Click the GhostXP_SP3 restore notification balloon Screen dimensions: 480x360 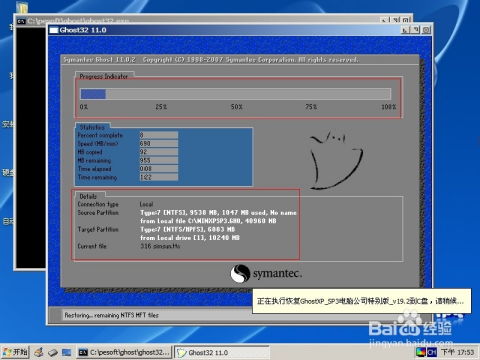[x=362, y=301]
